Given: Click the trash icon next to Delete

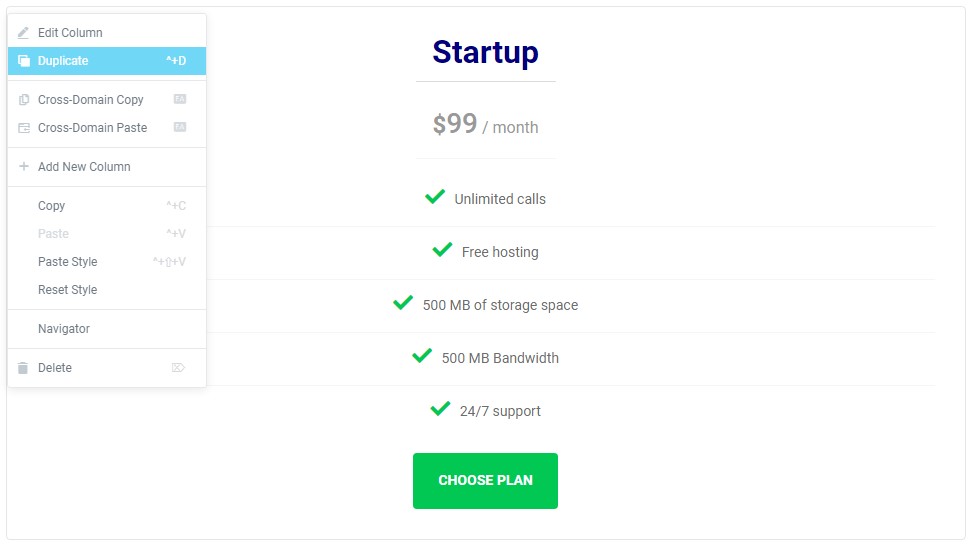Looking at the screenshot, I should pos(23,368).
